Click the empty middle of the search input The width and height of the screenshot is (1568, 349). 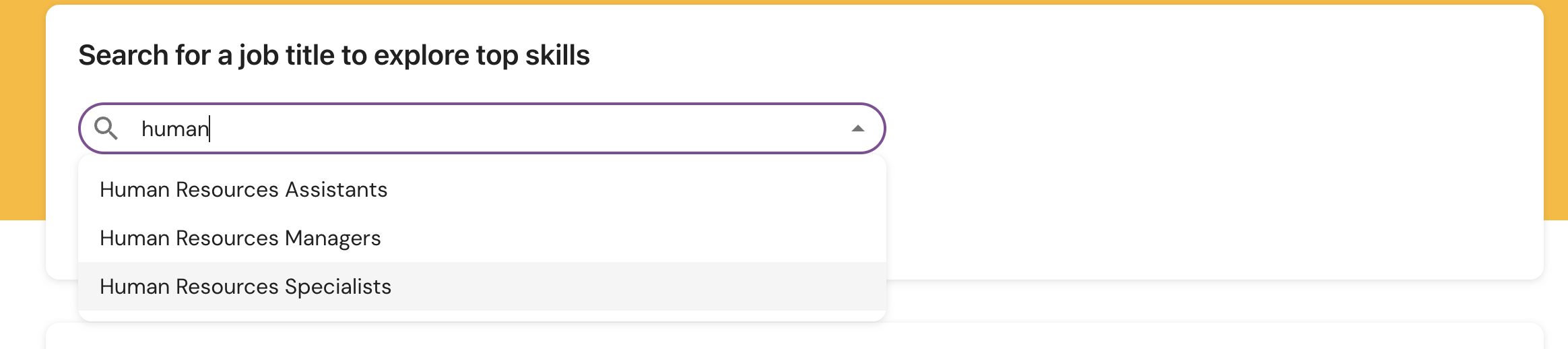point(525,128)
